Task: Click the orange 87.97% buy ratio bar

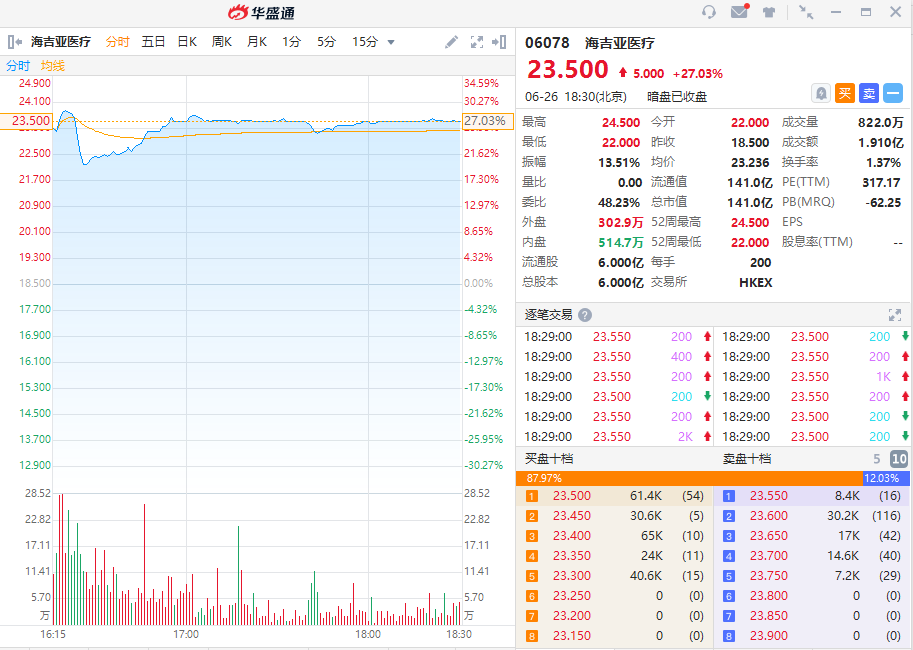Action: [x=689, y=478]
